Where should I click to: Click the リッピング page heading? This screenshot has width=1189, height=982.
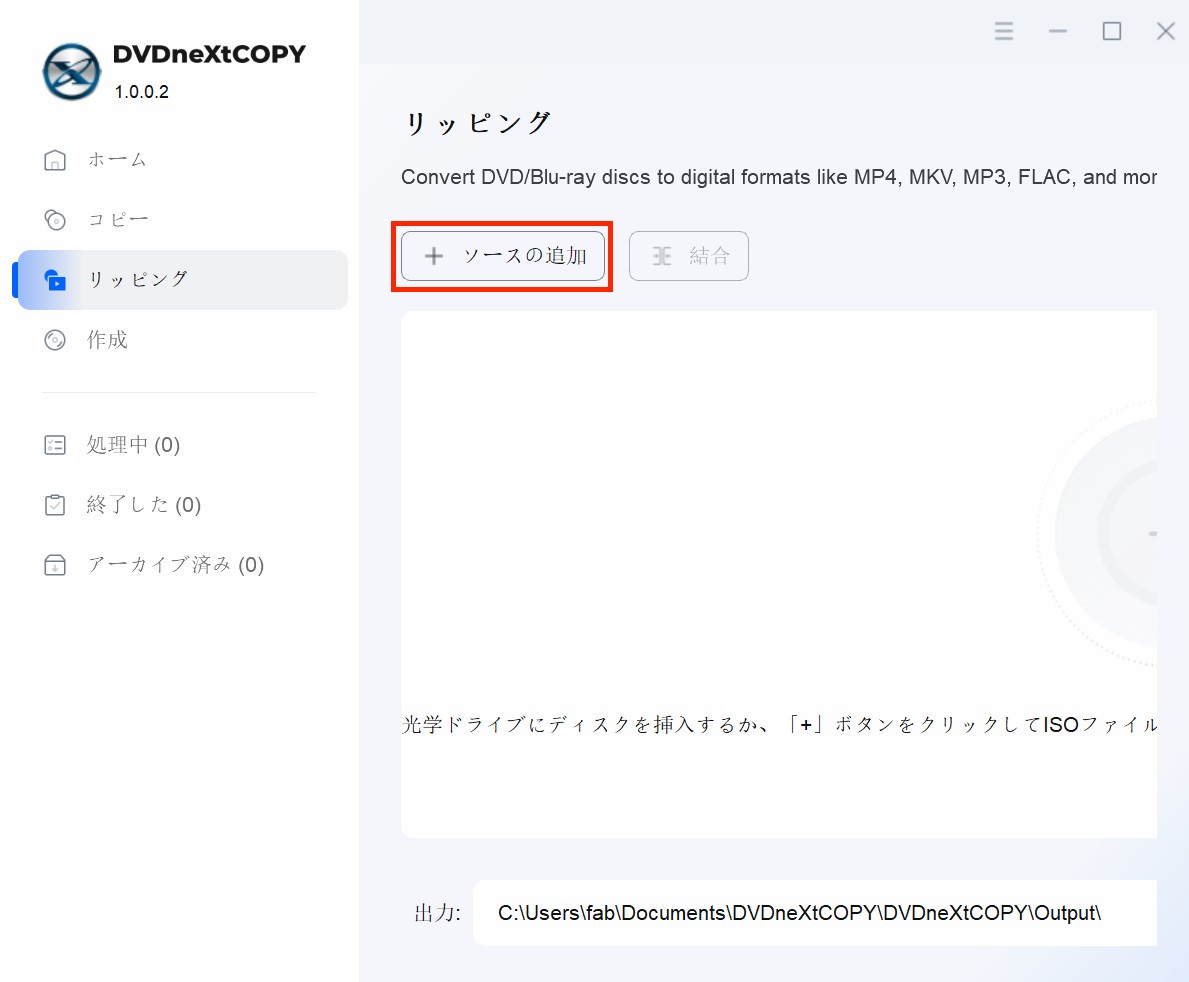478,123
